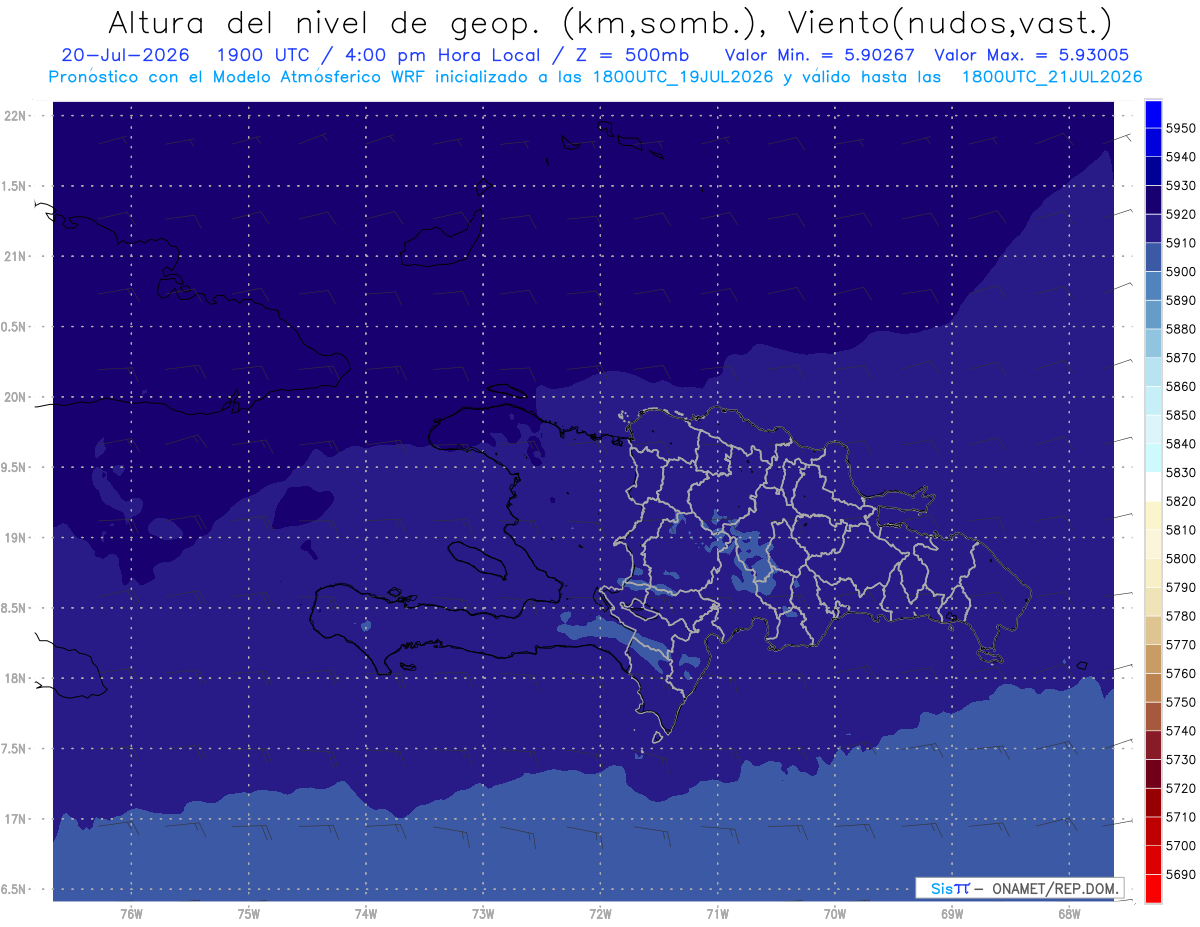1200x927 pixels.
Task: Click the '76W' longitude label
Action: click(131, 914)
